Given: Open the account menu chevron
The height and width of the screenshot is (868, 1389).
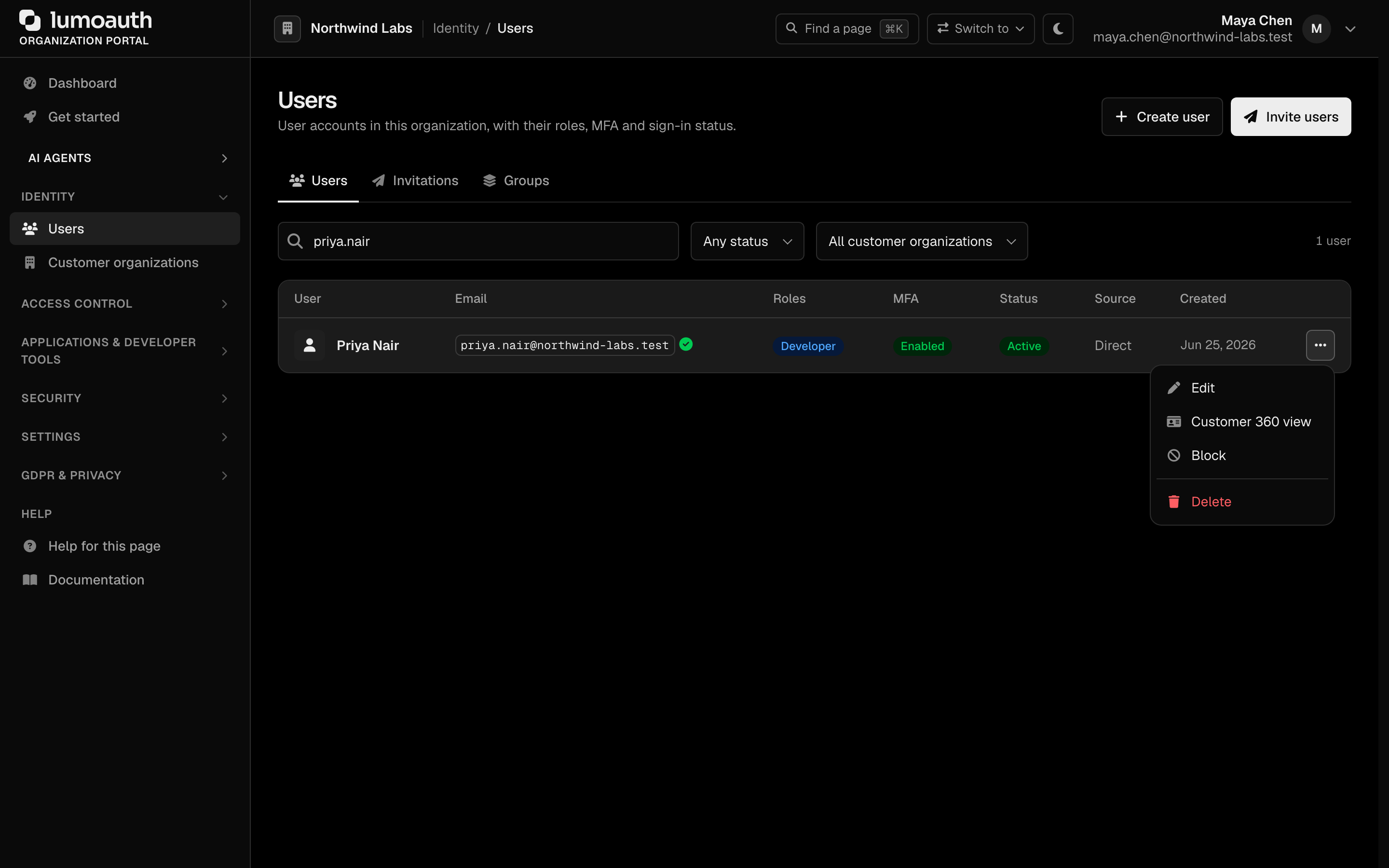Looking at the screenshot, I should [1350, 29].
